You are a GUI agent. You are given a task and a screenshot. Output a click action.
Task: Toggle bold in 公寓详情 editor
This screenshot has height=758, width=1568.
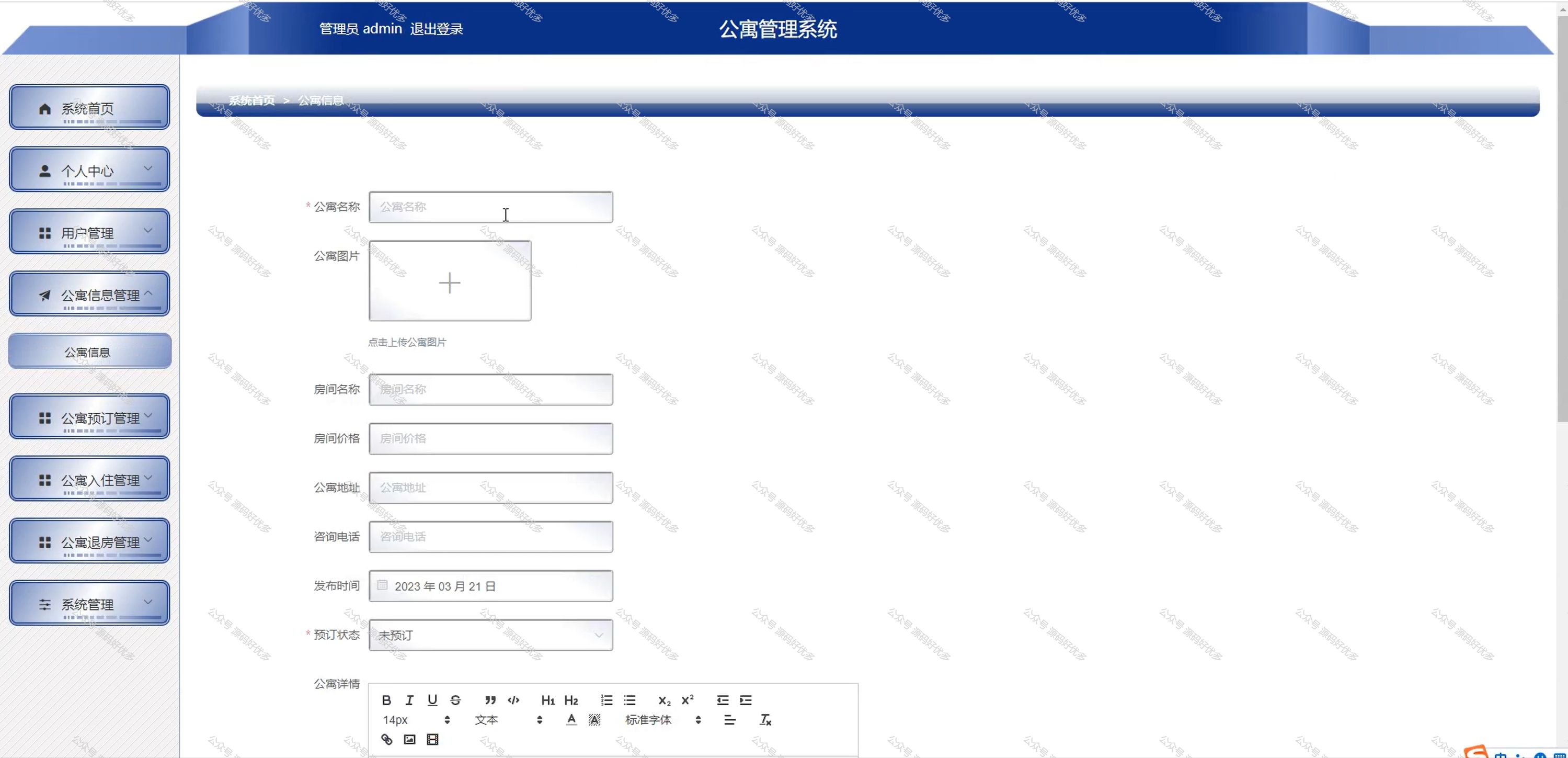(x=386, y=700)
